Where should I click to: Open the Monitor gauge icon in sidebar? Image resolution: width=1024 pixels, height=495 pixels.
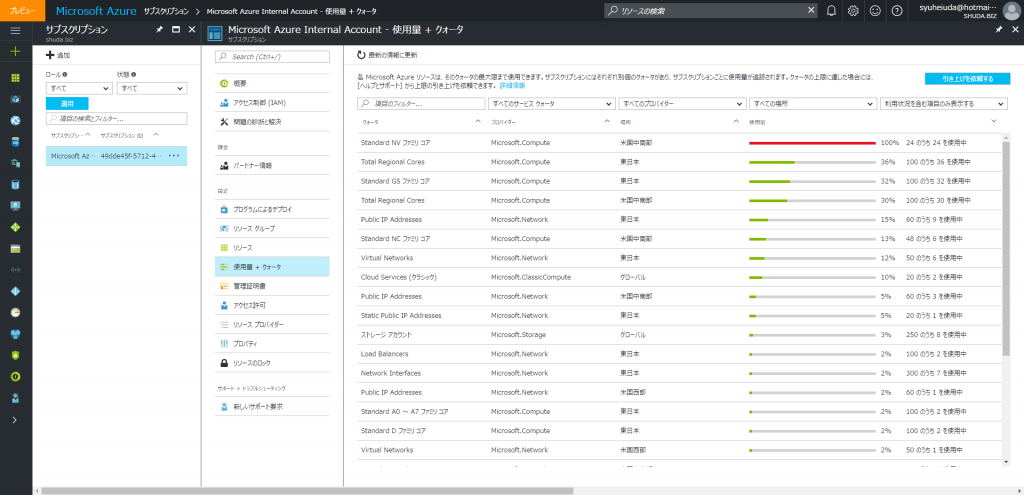(x=16, y=312)
